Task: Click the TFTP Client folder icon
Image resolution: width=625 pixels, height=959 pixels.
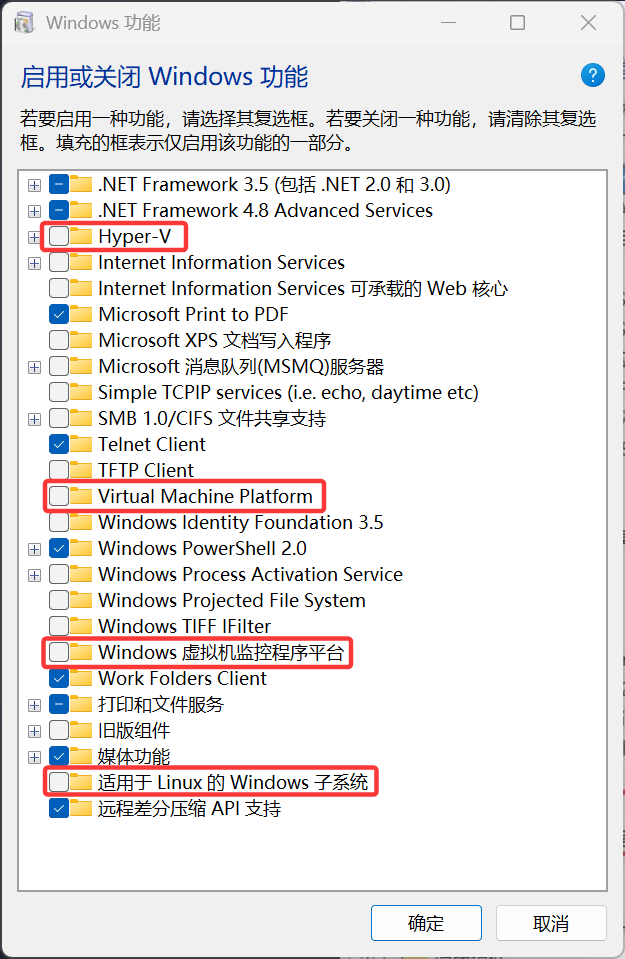Action: [82, 471]
